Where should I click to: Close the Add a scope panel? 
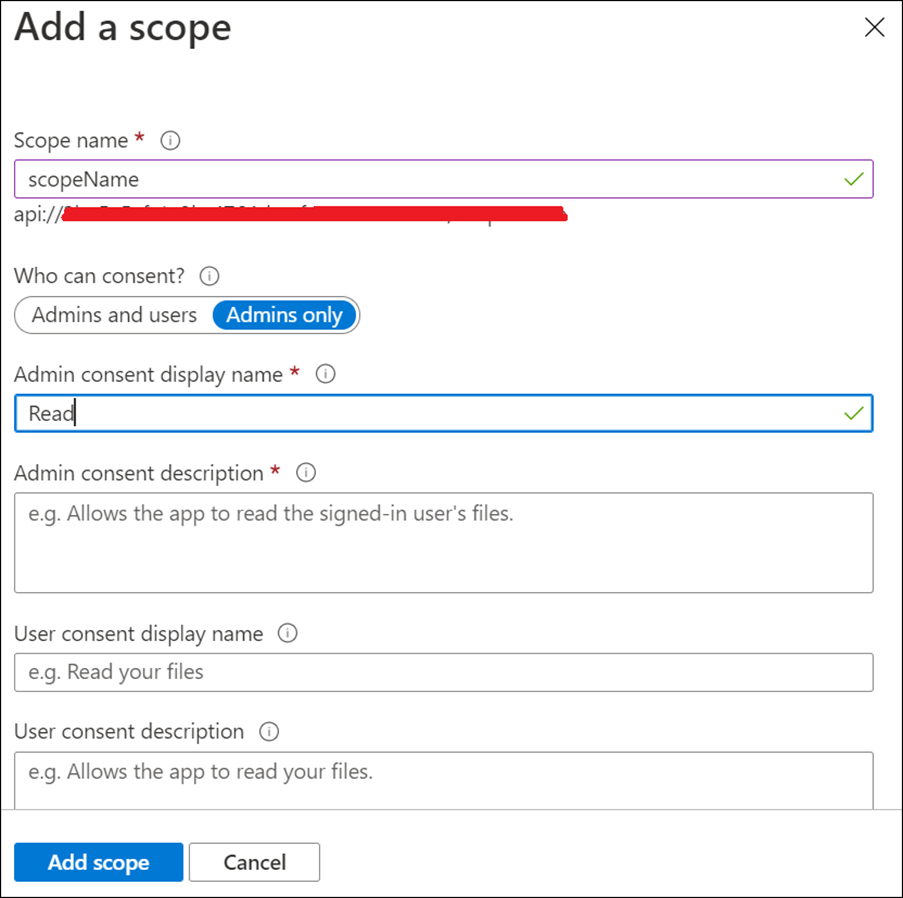click(874, 28)
